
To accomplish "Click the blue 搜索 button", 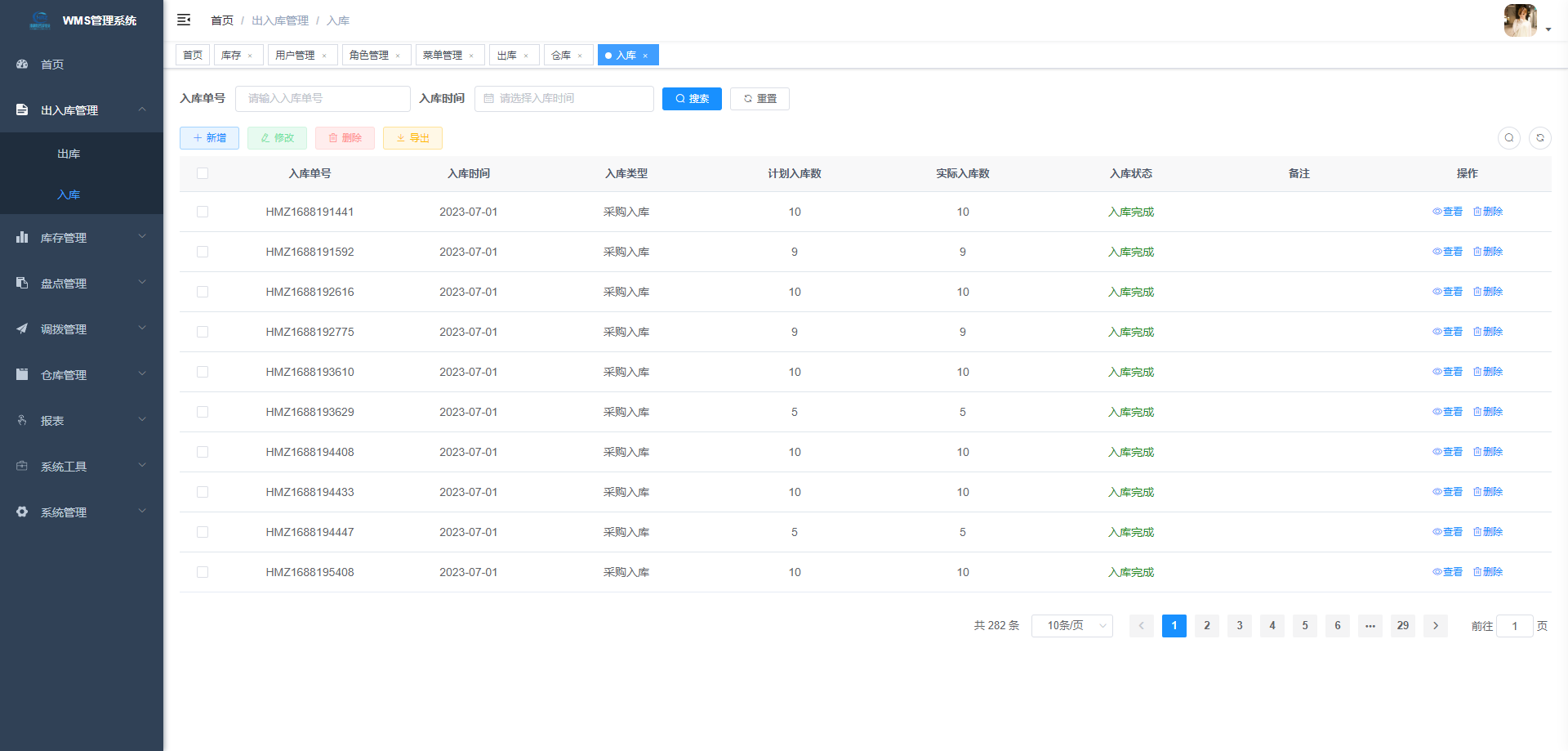I will [x=692, y=98].
